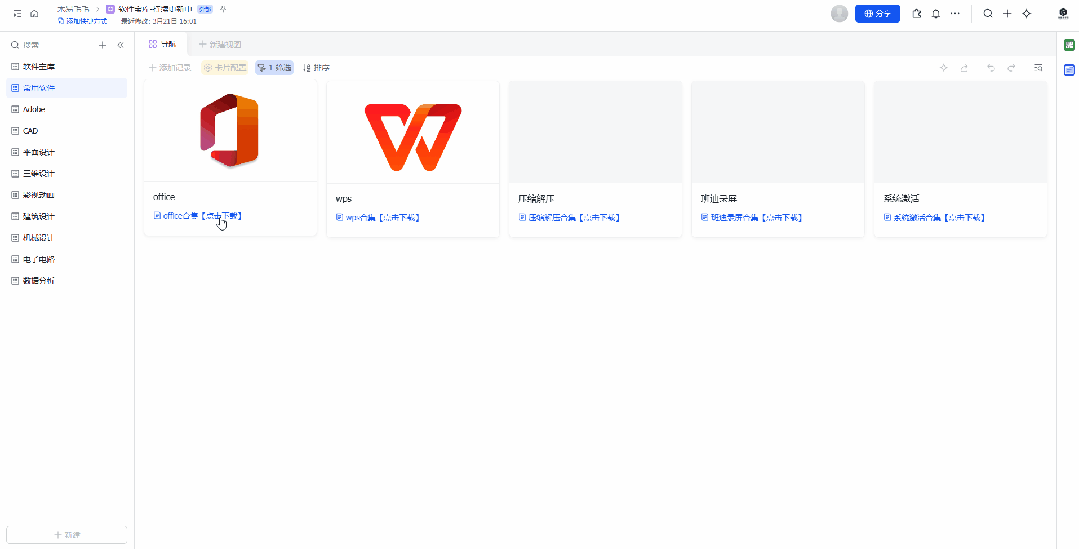Click the add shortcut link under breadcrumb
Image resolution: width=1079 pixels, height=549 pixels.
[x=82, y=21]
